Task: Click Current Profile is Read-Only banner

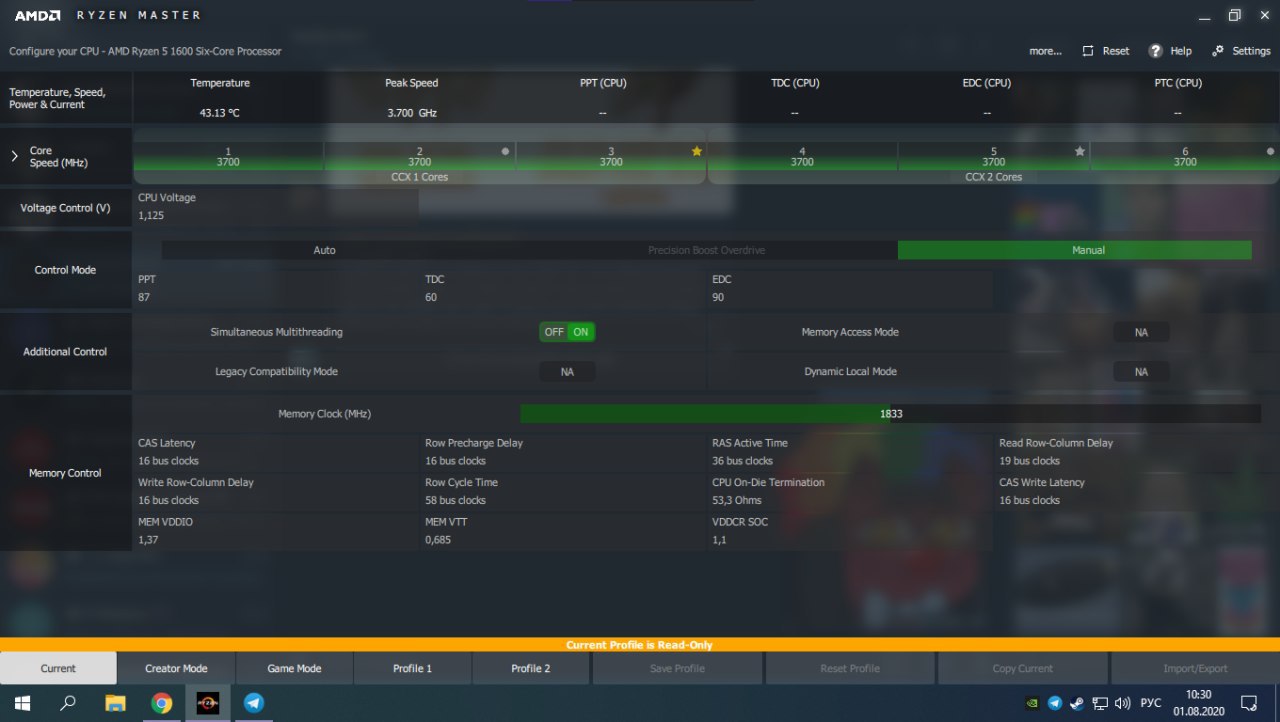Action: pyautogui.click(x=639, y=645)
